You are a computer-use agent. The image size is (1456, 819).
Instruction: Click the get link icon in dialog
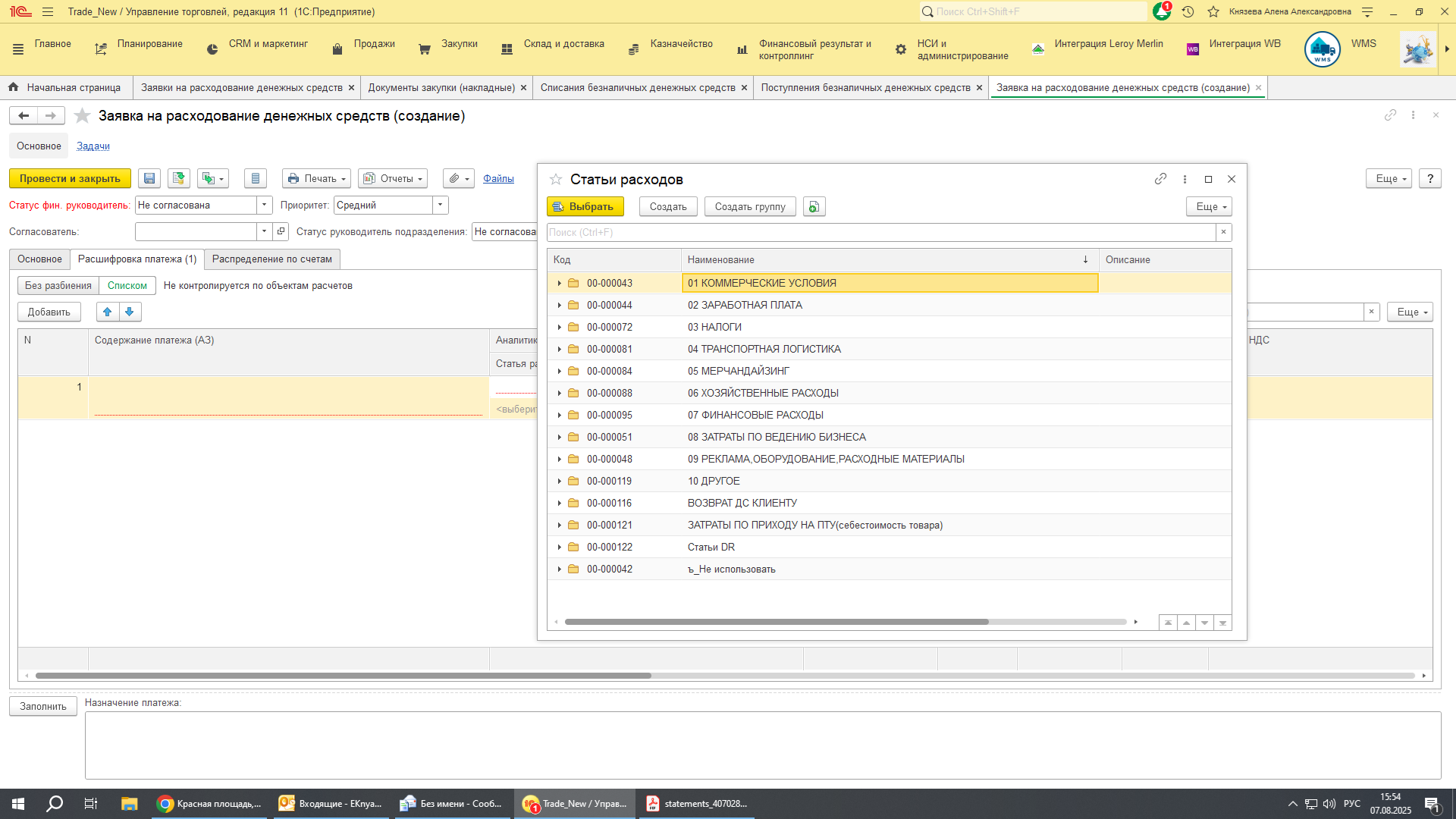click(x=1160, y=179)
